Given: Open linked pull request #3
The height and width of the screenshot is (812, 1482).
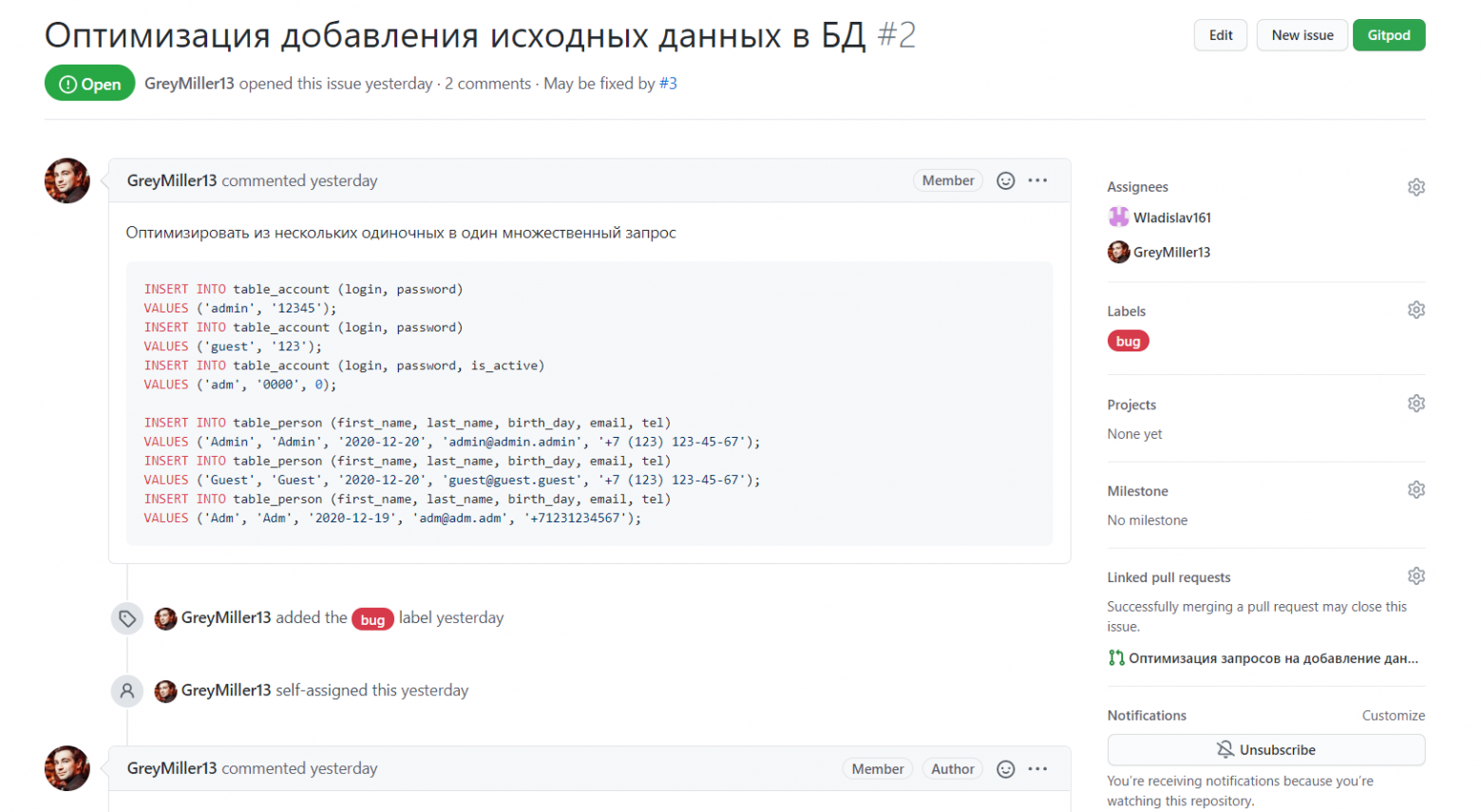Looking at the screenshot, I should (668, 84).
